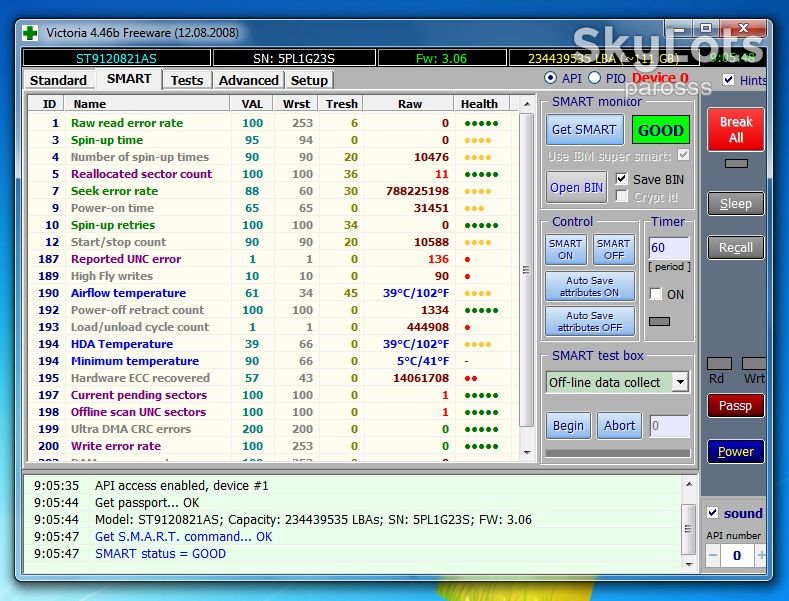Click Auto Save attributes ON button
Image resolution: width=789 pixels, height=601 pixels.
(x=590, y=286)
